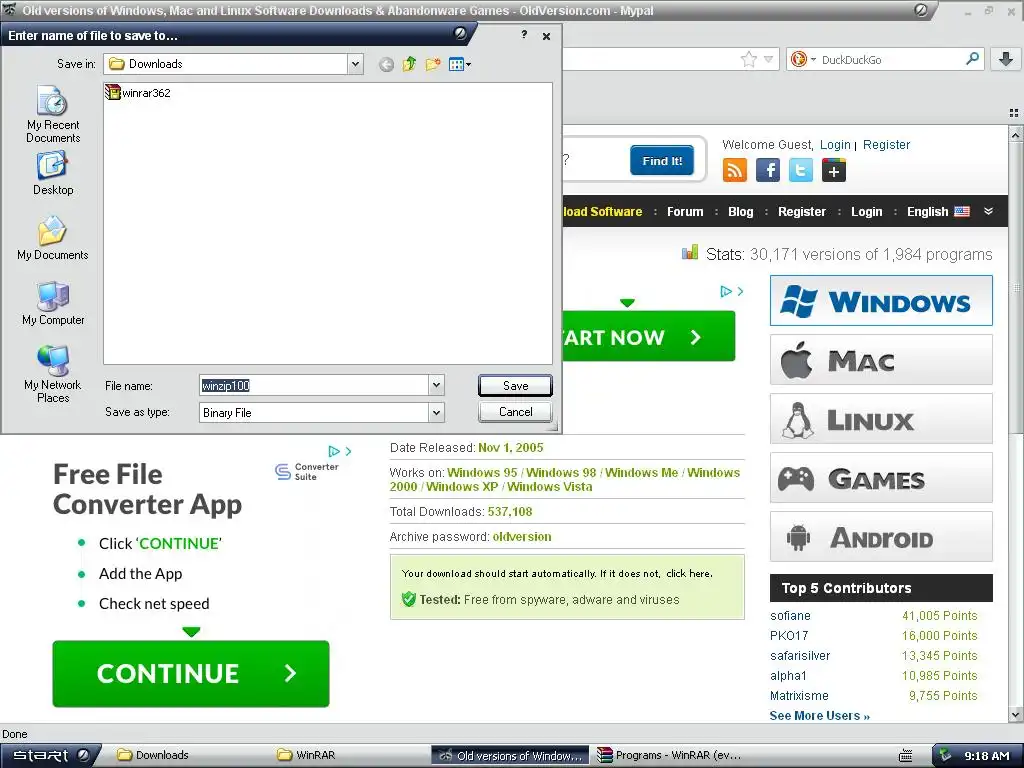Click the Register link beside Welcome Guest

[x=886, y=144]
